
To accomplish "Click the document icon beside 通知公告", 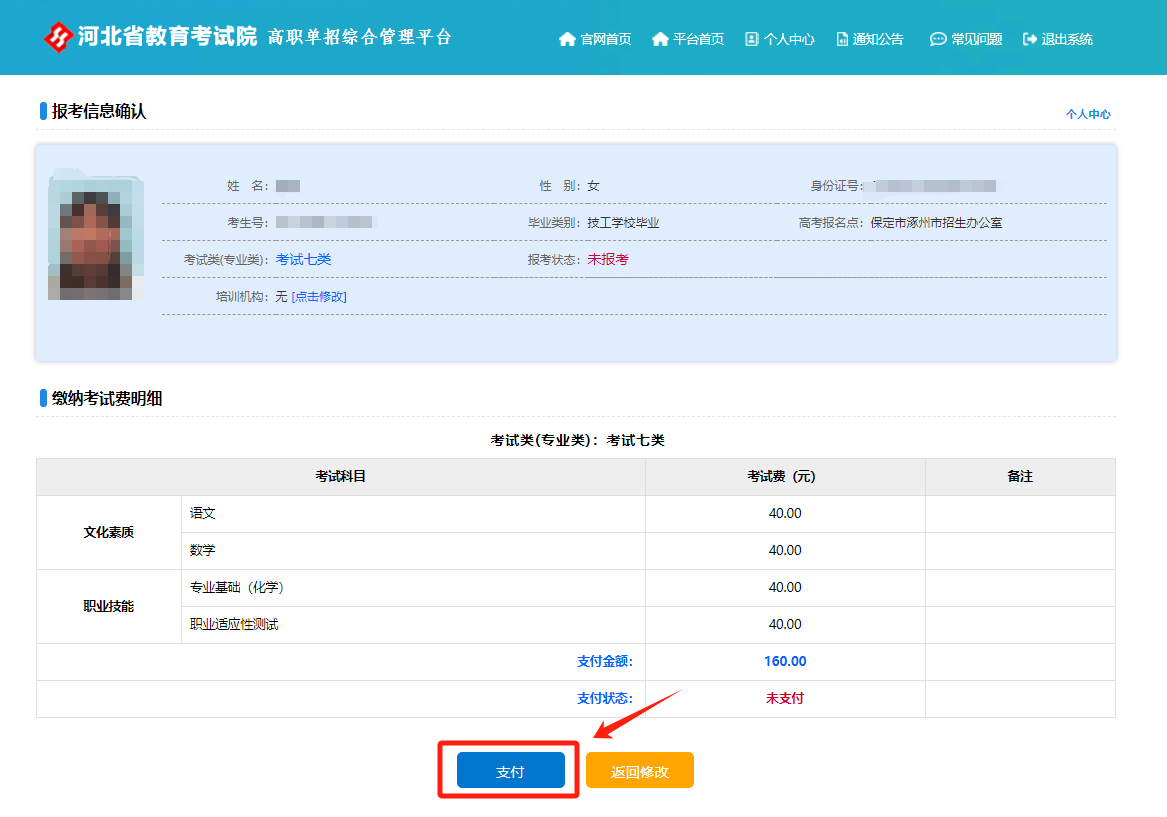I will click(x=842, y=39).
